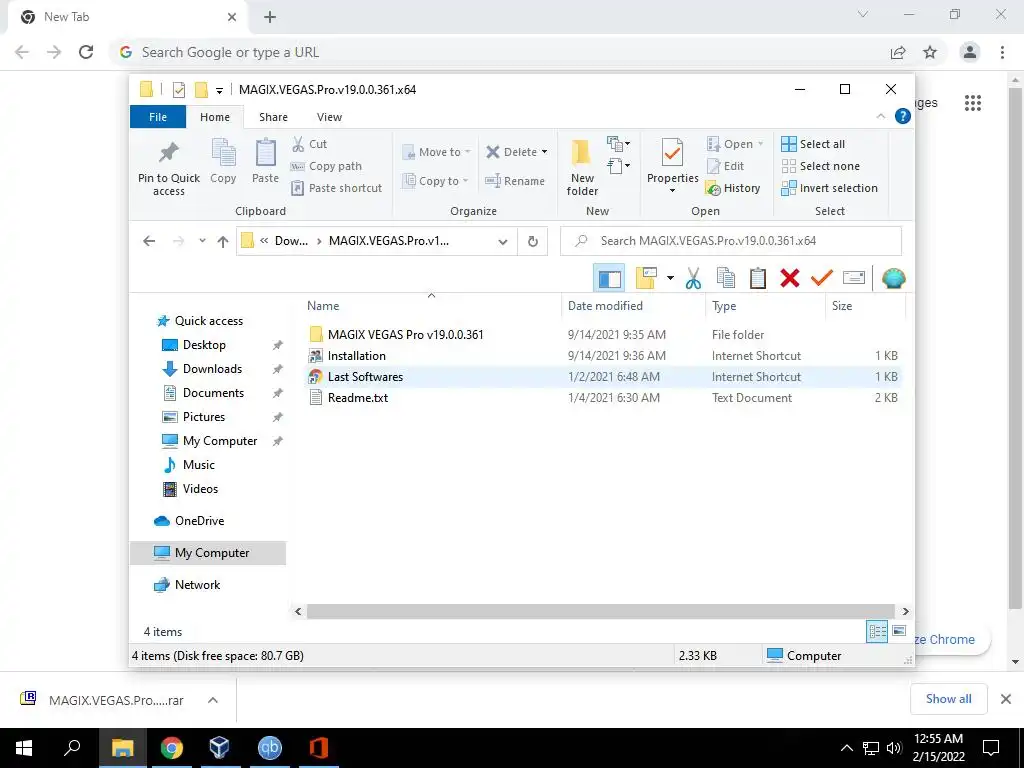Click the Paste ribbon button
The height and width of the screenshot is (768, 1024).
pos(265,161)
